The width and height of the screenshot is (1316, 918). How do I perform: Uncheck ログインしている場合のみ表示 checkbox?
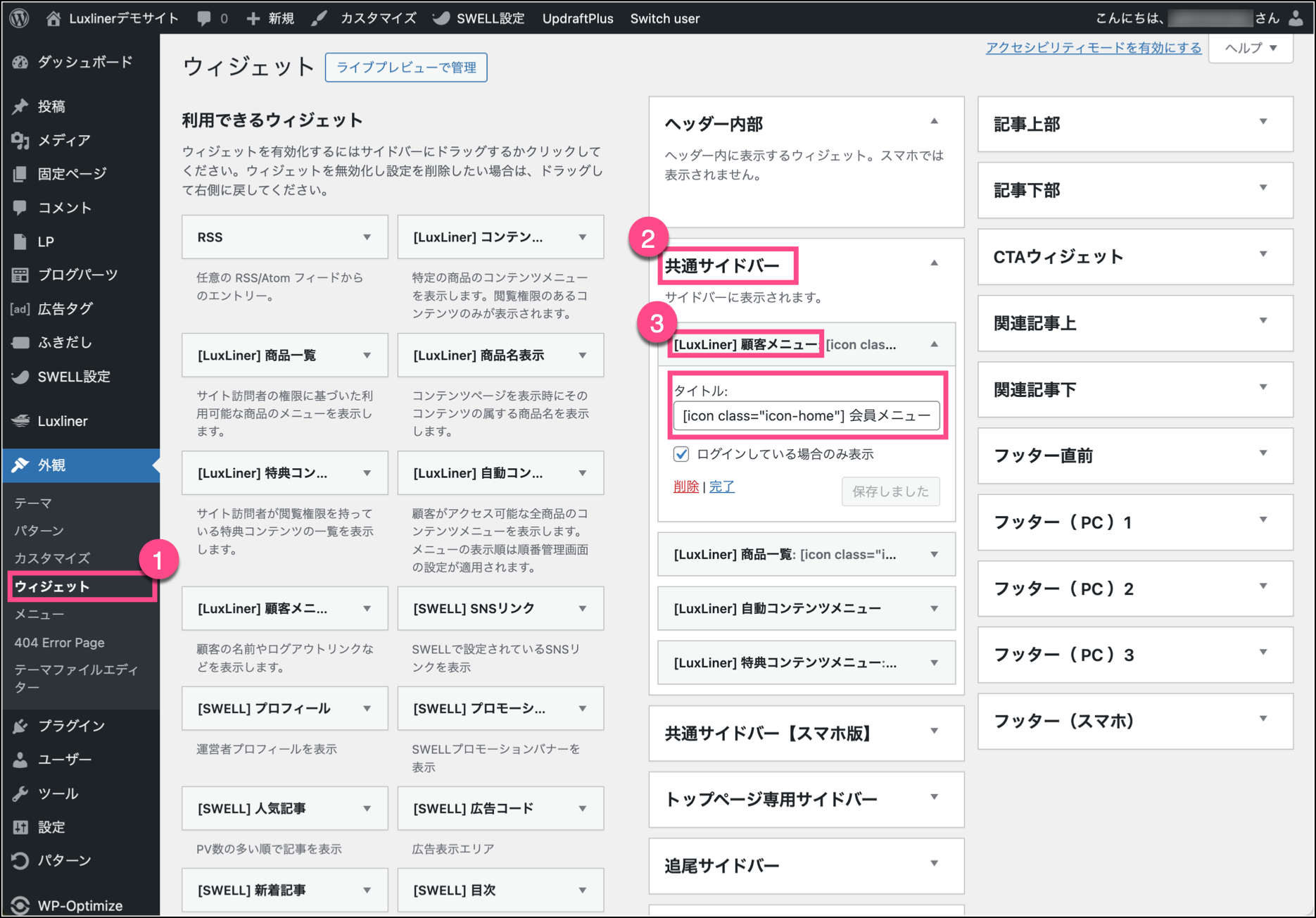pos(681,454)
